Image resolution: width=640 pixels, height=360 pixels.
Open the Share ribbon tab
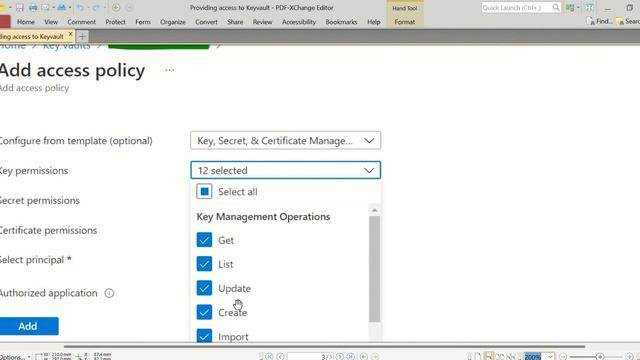(x=235, y=22)
